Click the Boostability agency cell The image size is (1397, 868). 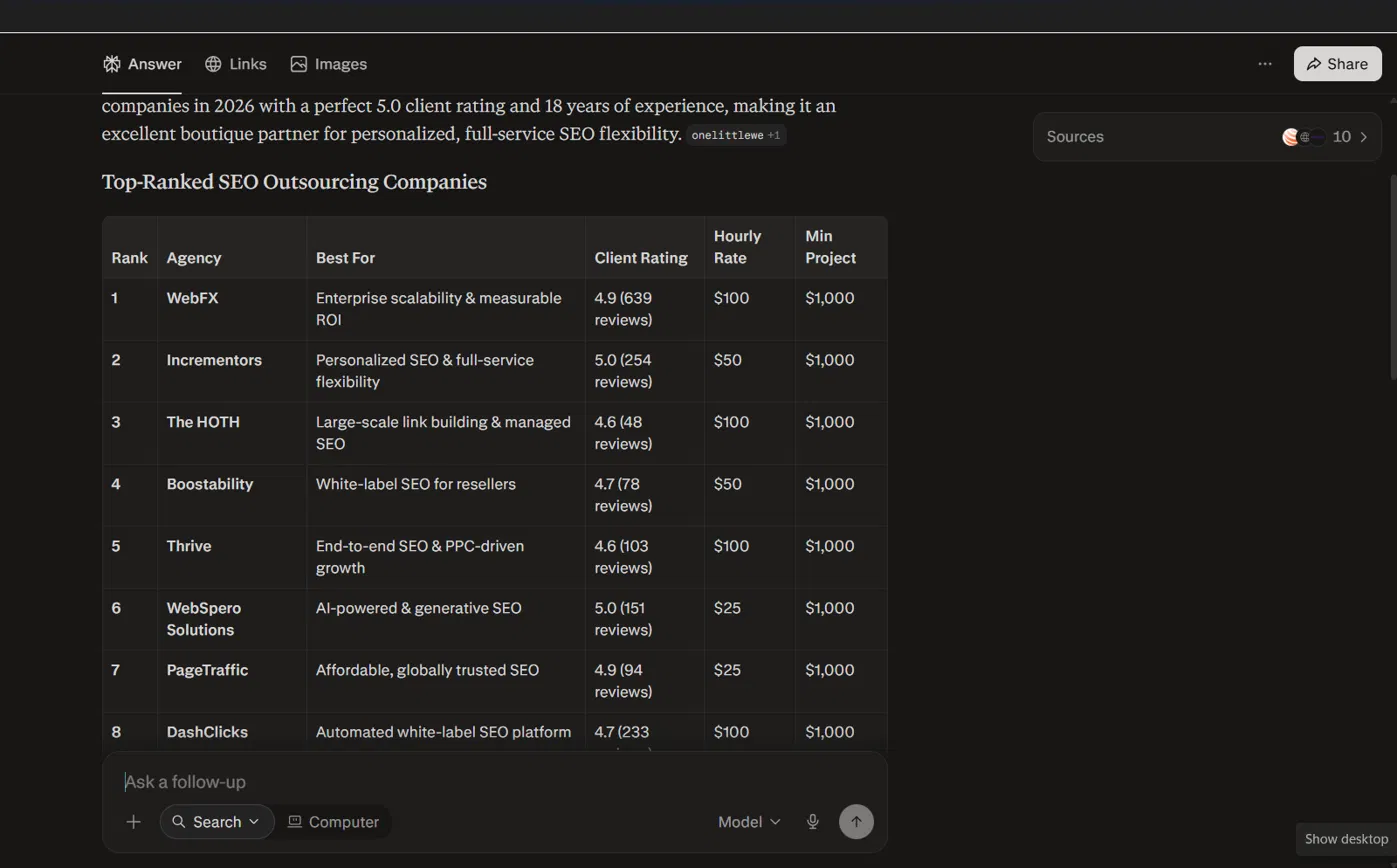point(232,495)
